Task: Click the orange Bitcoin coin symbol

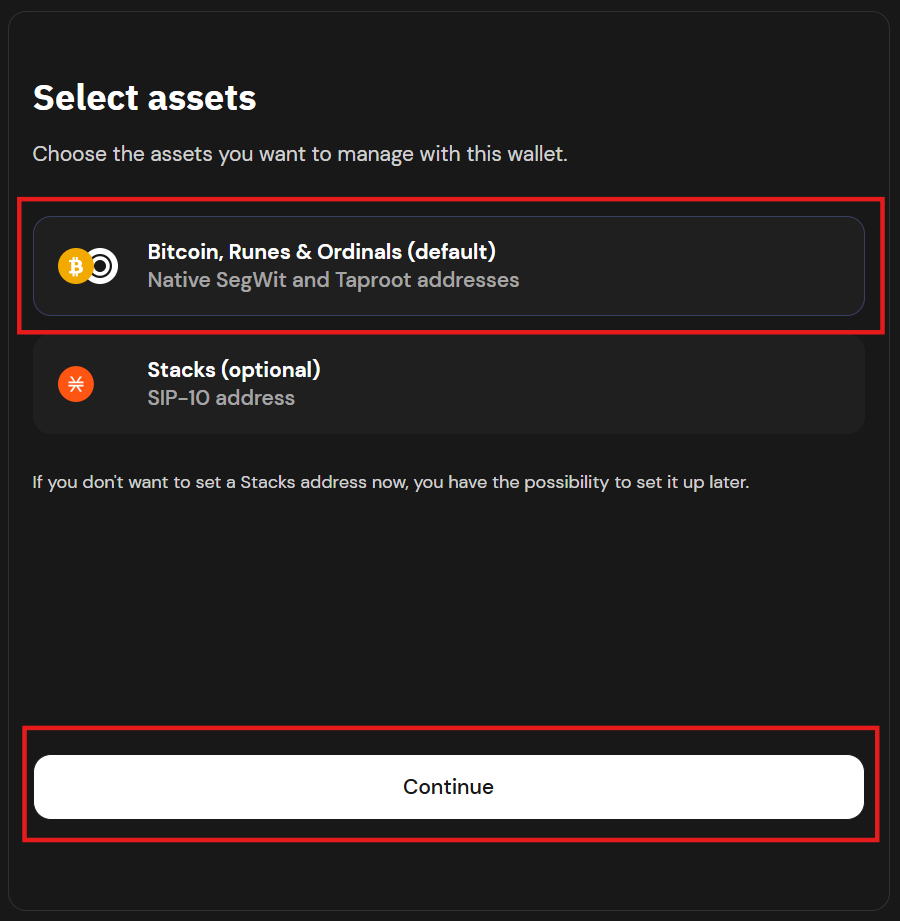Action: pyautogui.click(x=76, y=266)
